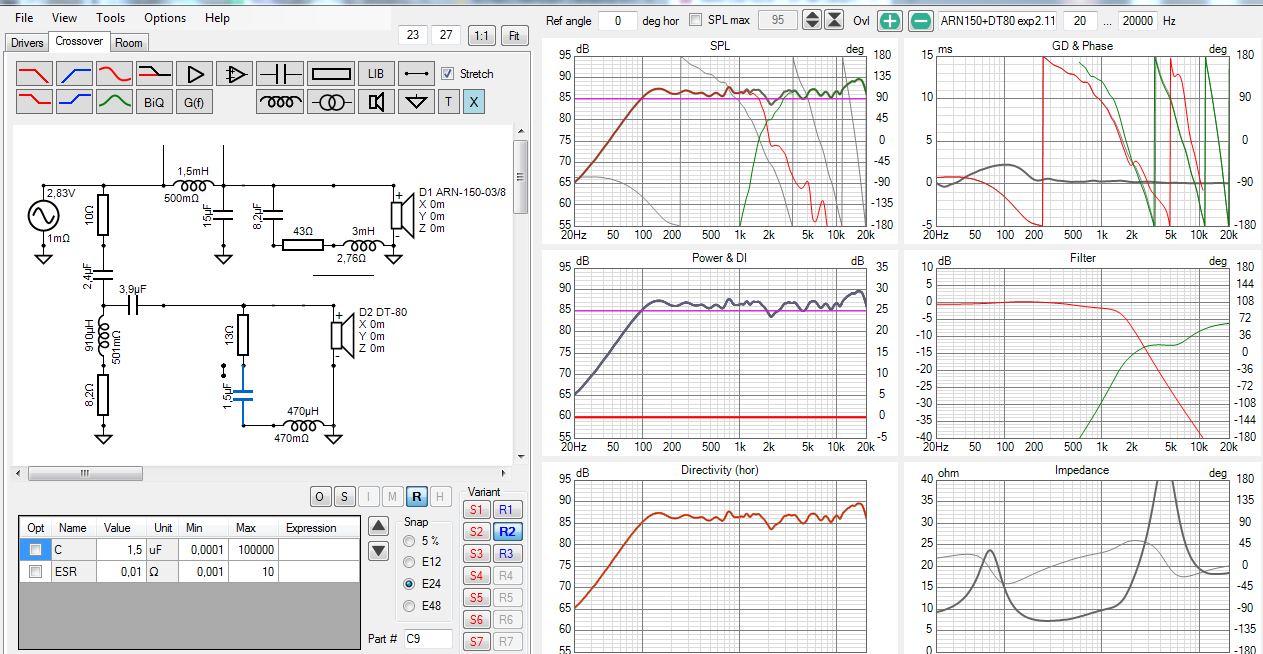Viewport: 1263px width, 654px height.
Task: Insert a BiQ biquad block
Action: click(x=154, y=101)
